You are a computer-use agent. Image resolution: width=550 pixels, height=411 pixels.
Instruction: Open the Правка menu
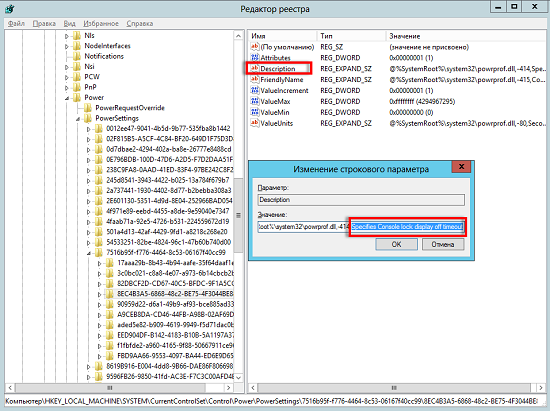pos(44,23)
